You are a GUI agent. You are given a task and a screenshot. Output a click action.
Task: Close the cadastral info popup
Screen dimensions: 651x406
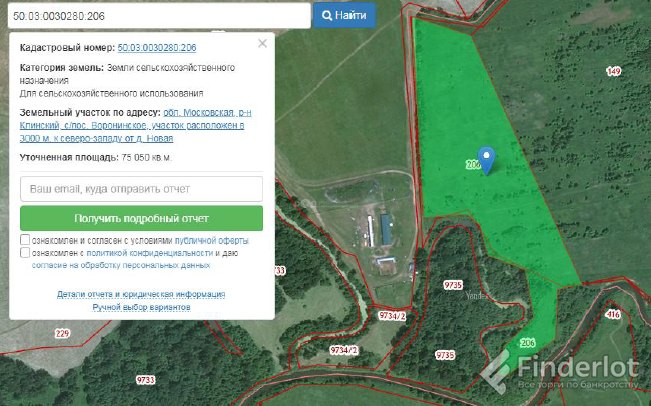[x=262, y=44]
